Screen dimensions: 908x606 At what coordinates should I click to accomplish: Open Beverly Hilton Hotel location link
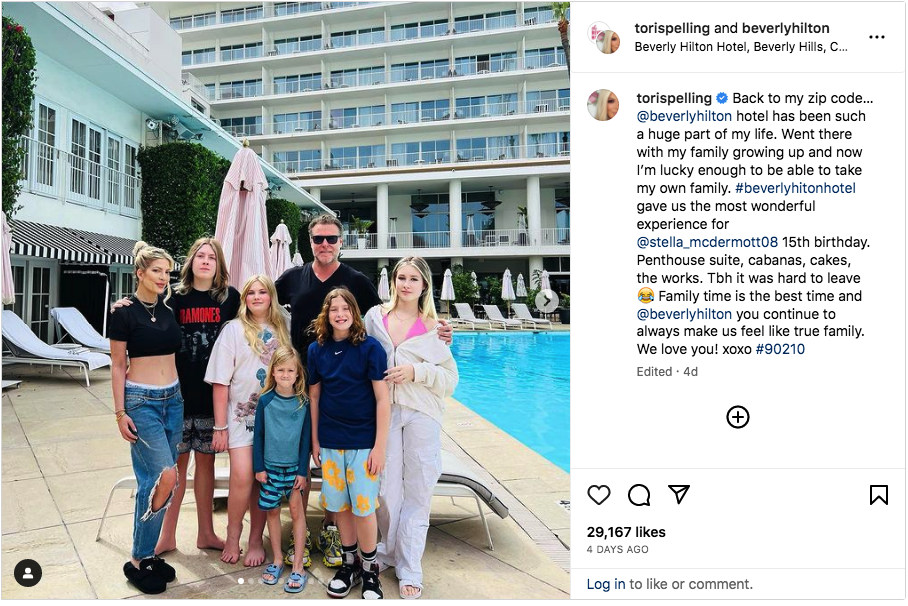pyautogui.click(x=741, y=47)
